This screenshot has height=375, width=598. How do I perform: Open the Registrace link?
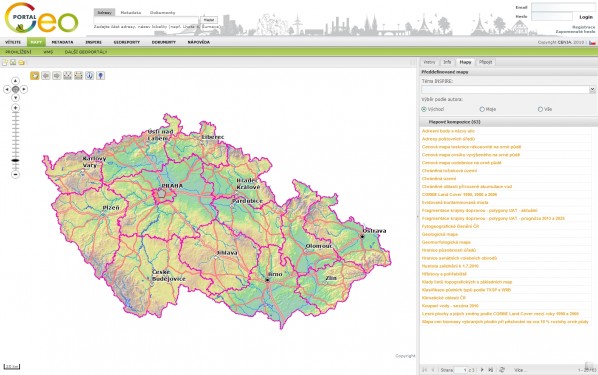click(x=584, y=27)
